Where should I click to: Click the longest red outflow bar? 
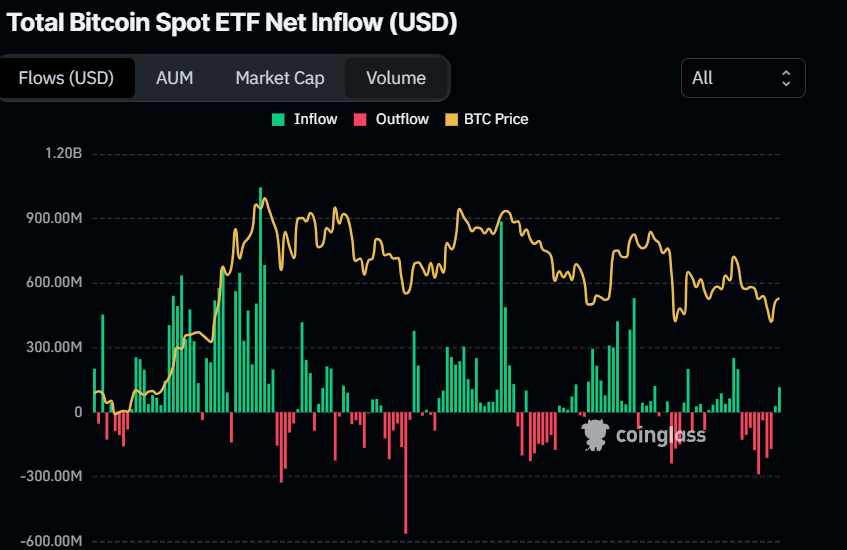coord(406,472)
